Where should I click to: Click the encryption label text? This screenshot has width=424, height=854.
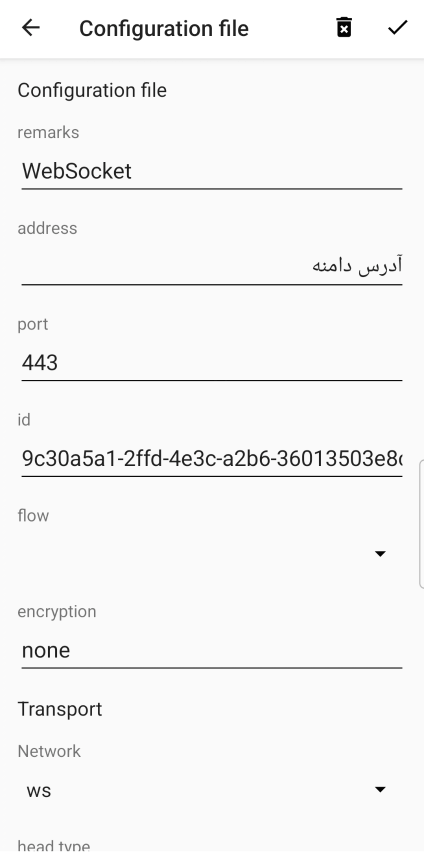57,612
